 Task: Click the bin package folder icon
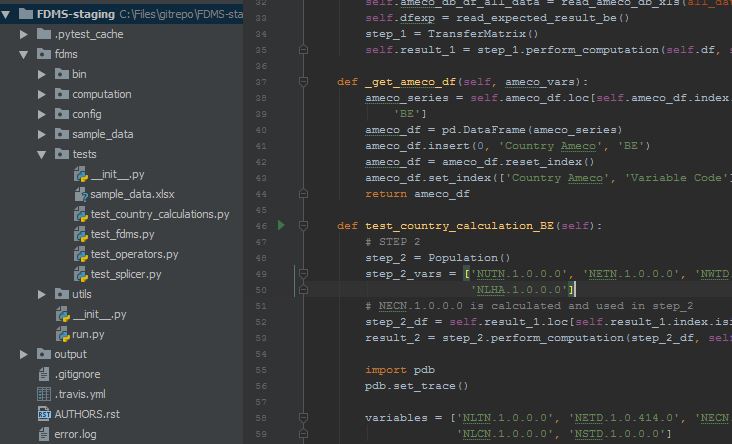[x=62, y=74]
